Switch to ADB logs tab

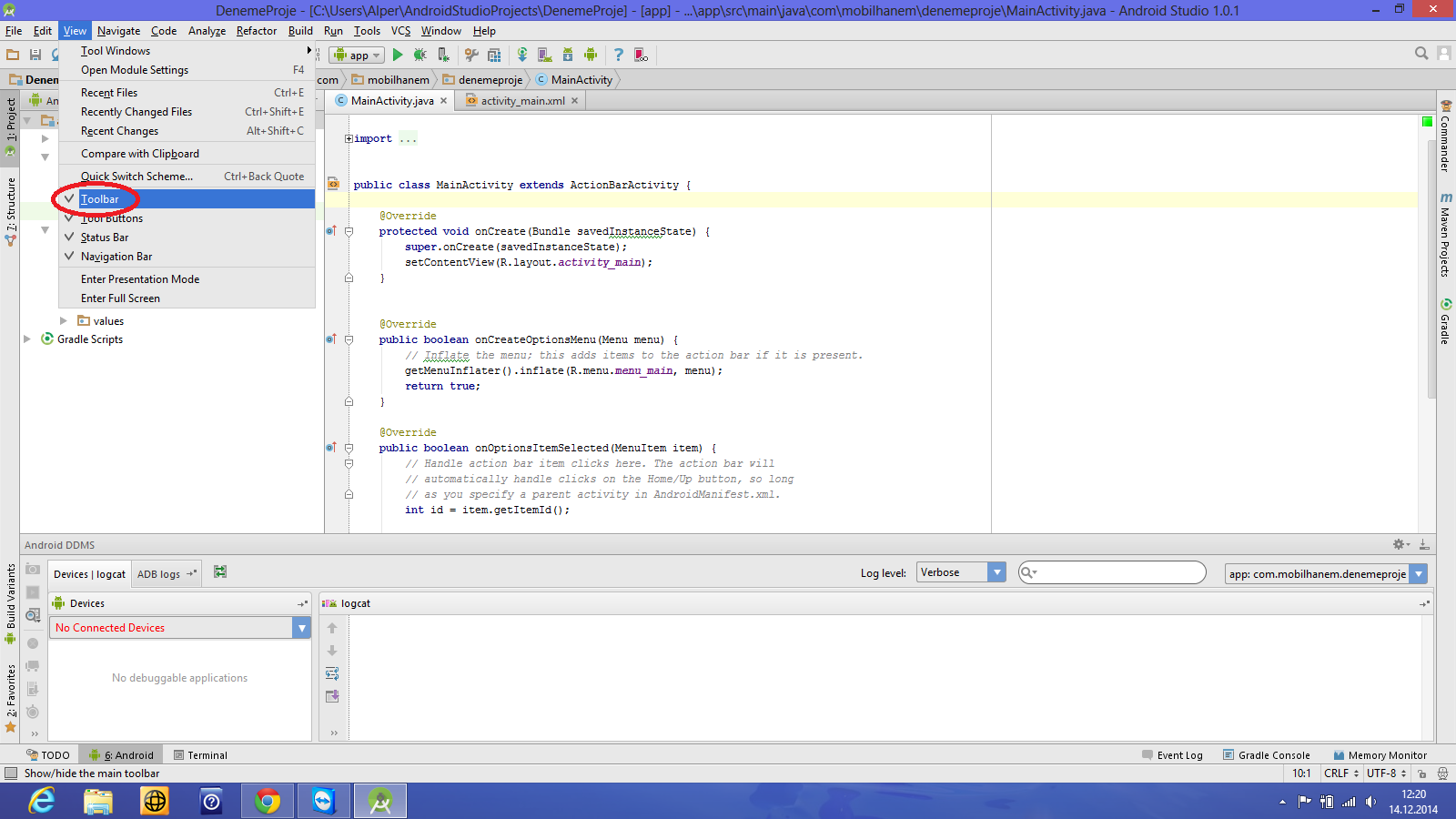coord(167,574)
